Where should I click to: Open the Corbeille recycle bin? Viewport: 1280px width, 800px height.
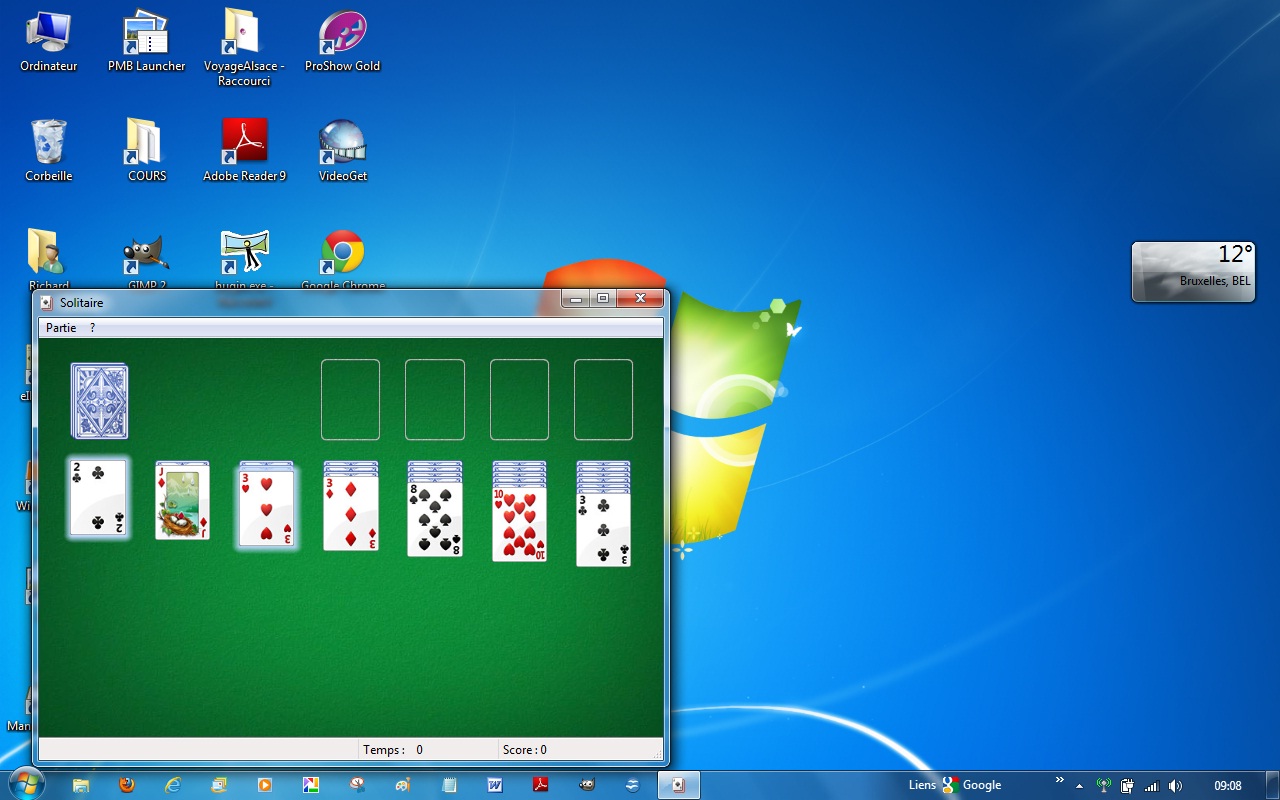coord(48,151)
